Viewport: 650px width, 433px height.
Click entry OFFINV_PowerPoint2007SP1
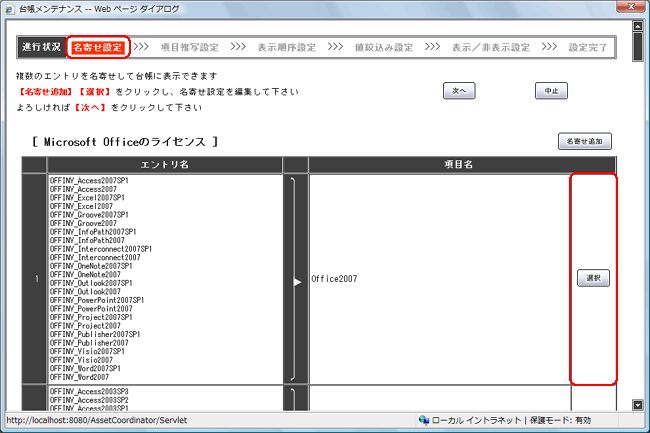pos(97,300)
